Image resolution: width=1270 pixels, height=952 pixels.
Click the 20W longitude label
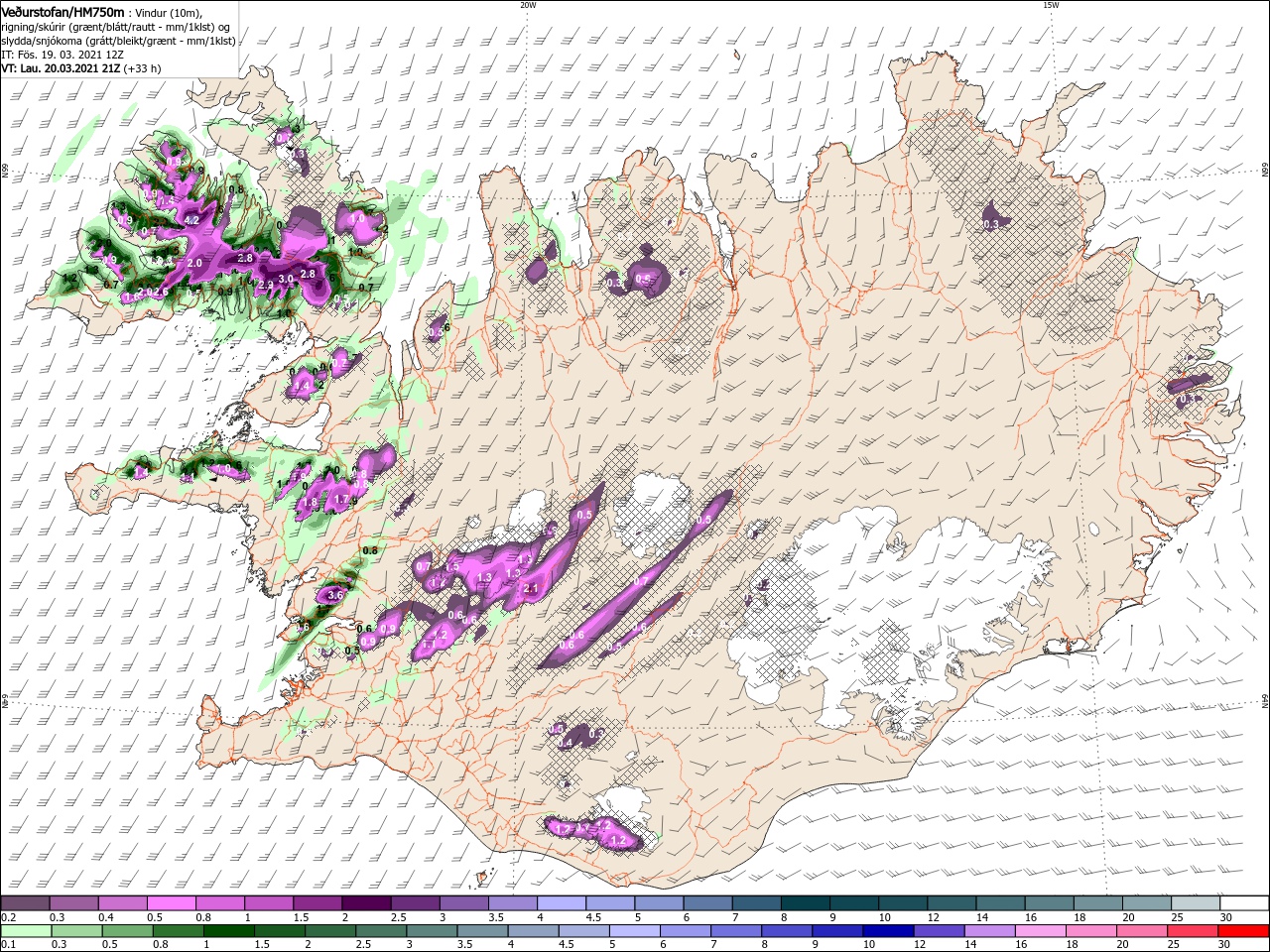(x=528, y=5)
